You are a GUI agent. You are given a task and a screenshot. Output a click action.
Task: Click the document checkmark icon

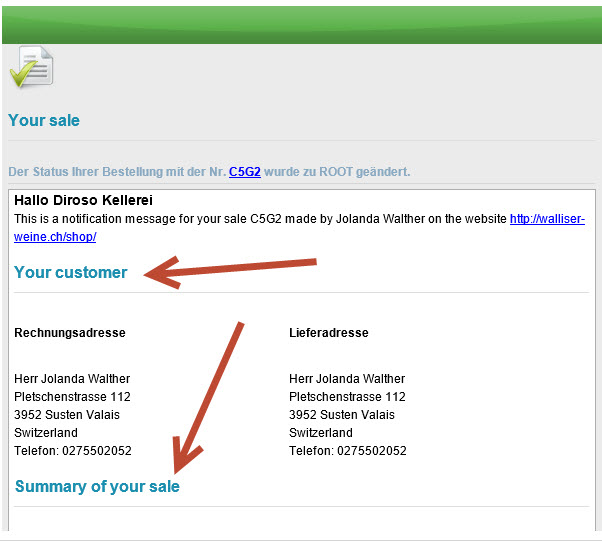pos(31,66)
